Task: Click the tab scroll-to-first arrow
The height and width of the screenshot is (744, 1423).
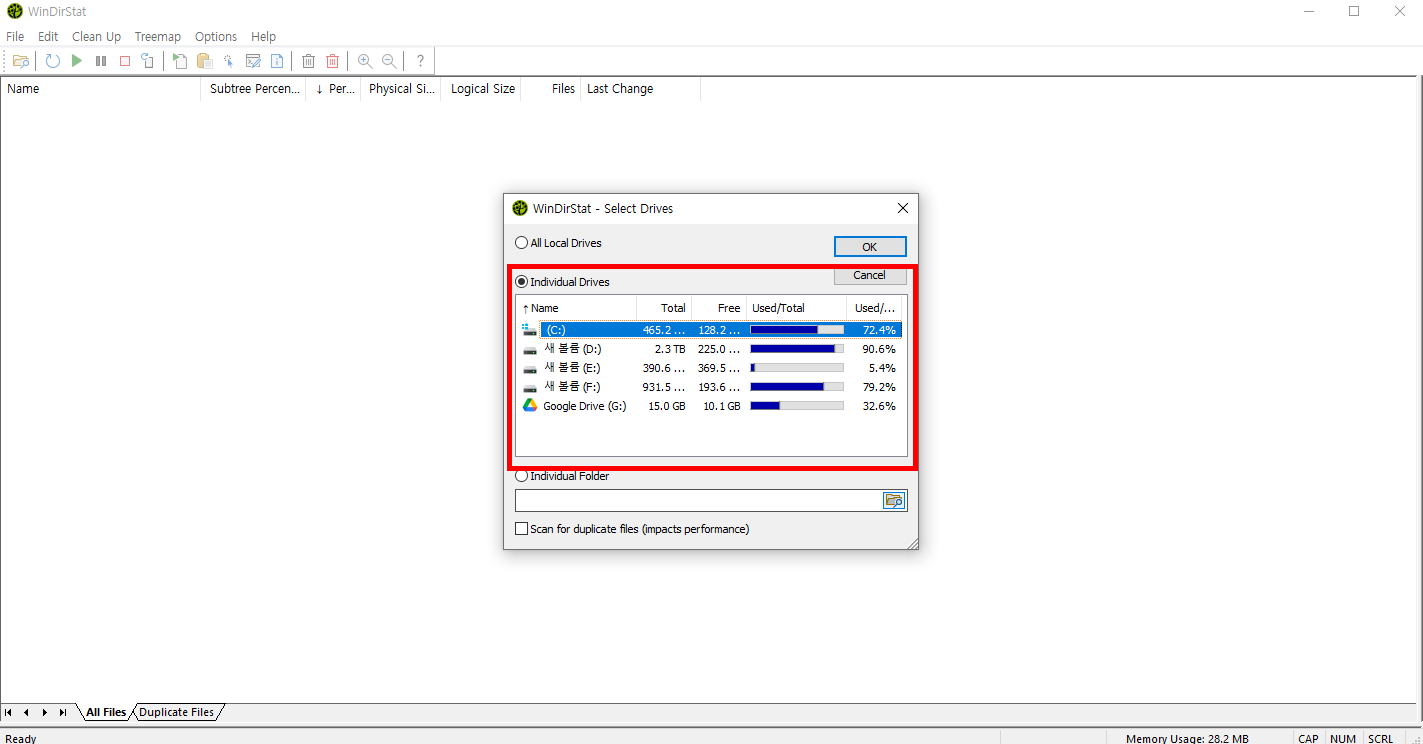Action: click(x=9, y=712)
